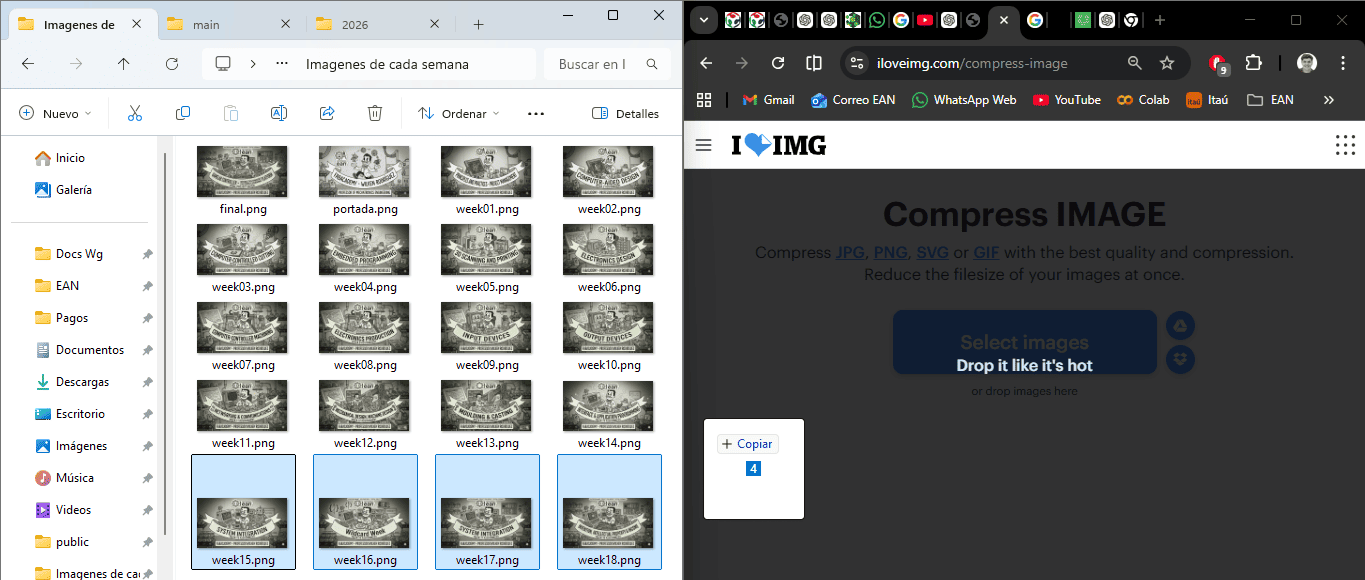
Task: Click the red notification badge icon in Chrome
Action: point(1219,62)
